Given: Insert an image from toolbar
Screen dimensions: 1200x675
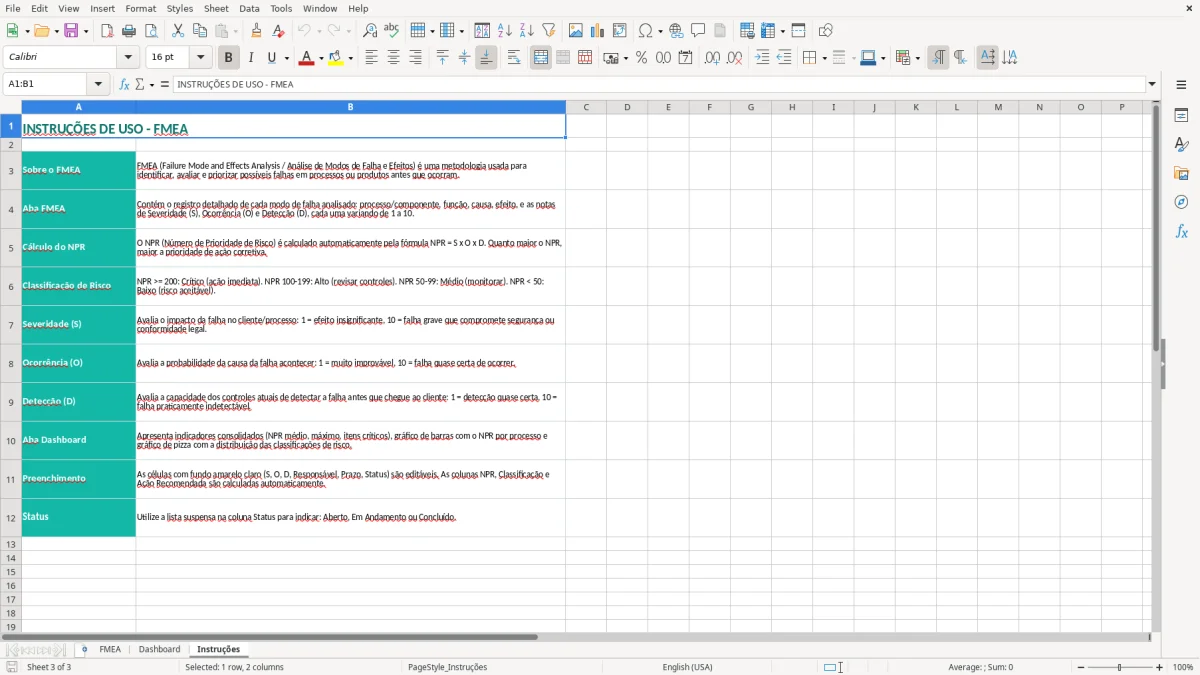Looking at the screenshot, I should coord(576,31).
